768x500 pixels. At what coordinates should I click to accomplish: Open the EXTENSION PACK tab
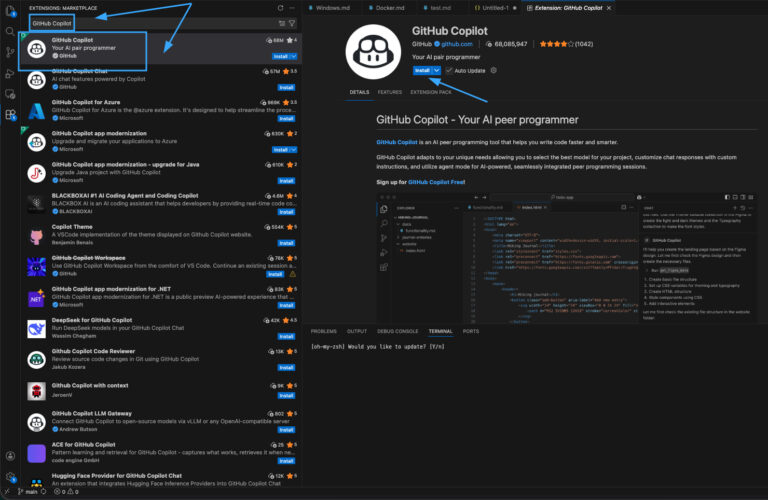point(431,92)
